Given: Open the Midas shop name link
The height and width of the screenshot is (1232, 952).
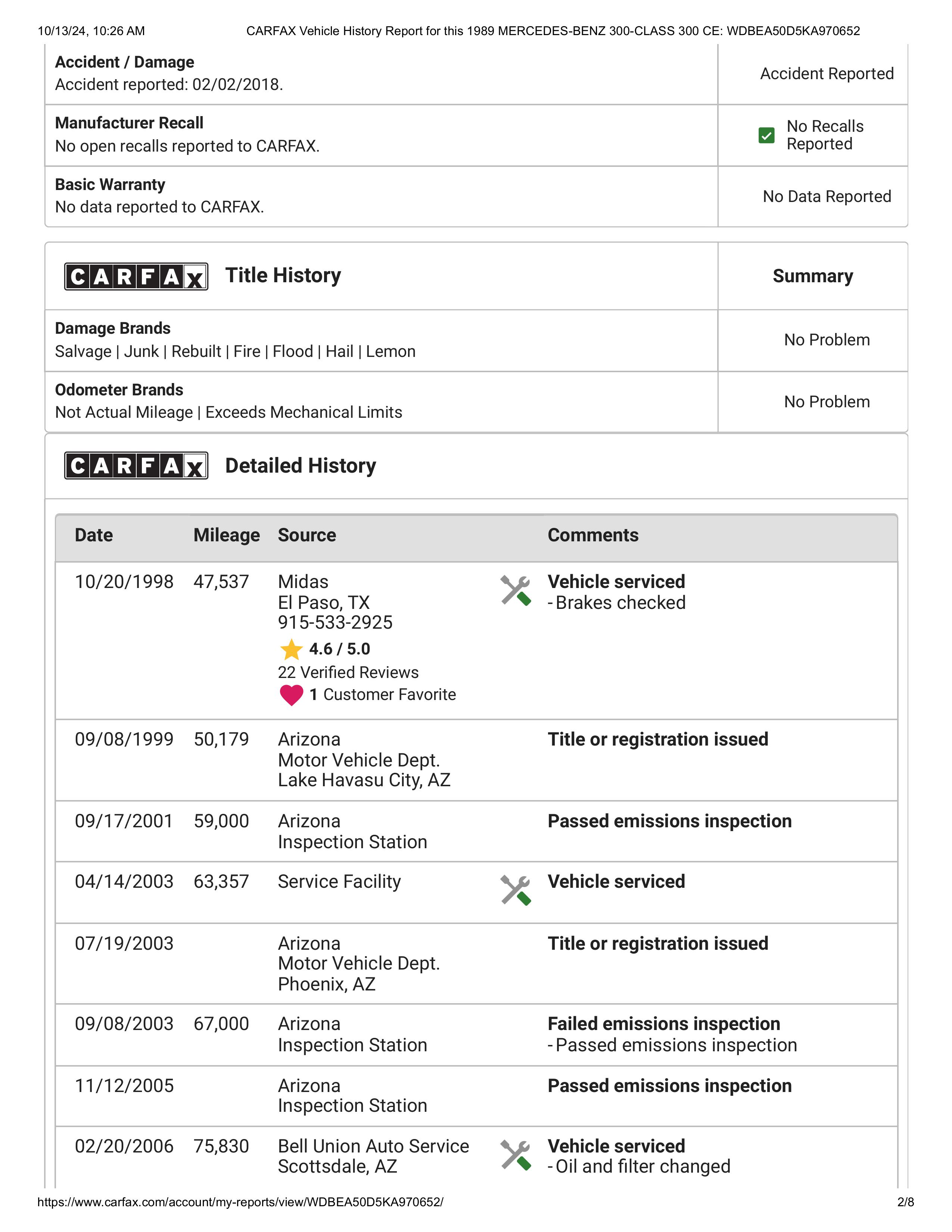Looking at the screenshot, I should tap(303, 582).
